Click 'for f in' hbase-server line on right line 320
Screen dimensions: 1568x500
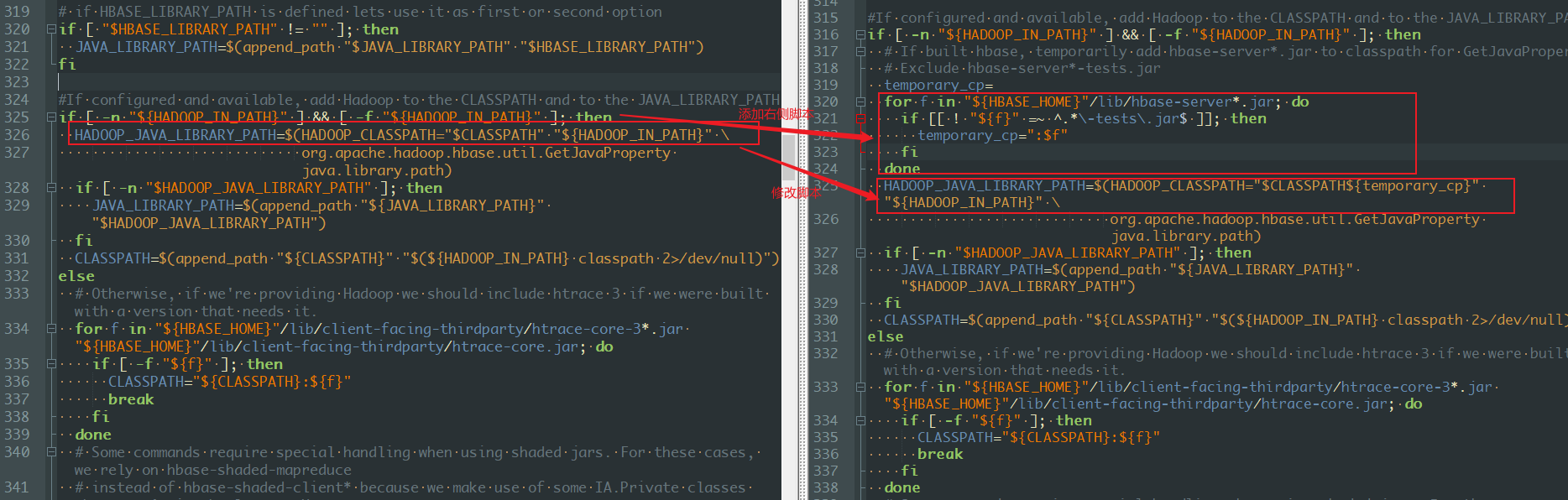pos(1096,102)
